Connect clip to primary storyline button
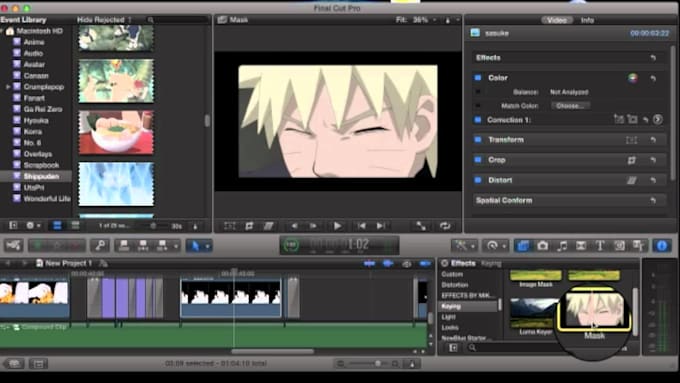Screen dimensions: 680x383 tap(124, 246)
